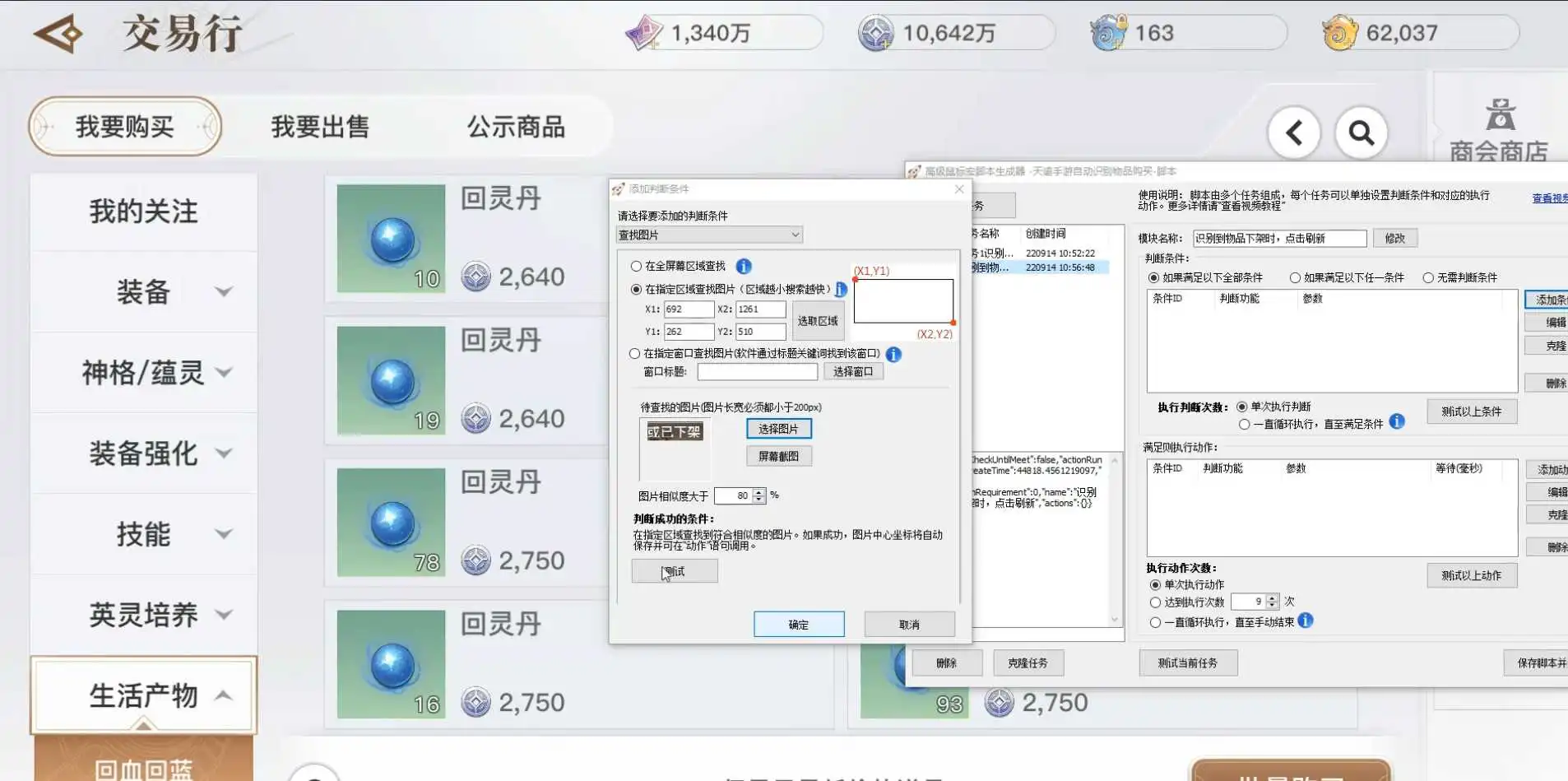Open the guild shop icon 商会商店
Viewport: 1568px width, 781px height.
[x=1499, y=130]
